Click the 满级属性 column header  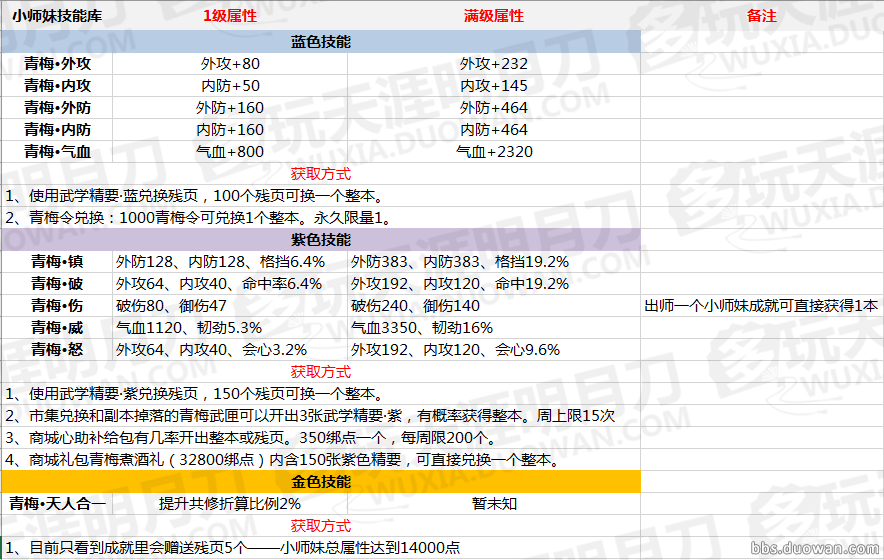click(x=494, y=16)
